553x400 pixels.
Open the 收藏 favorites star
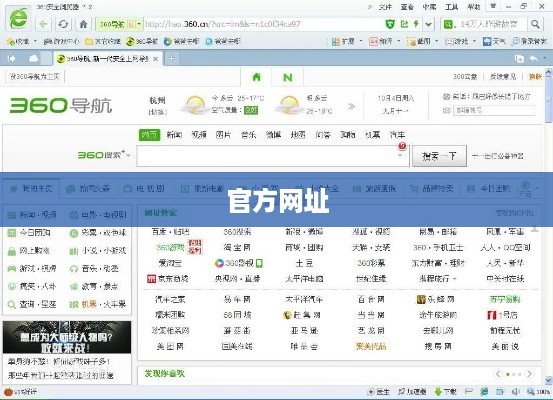point(10,41)
